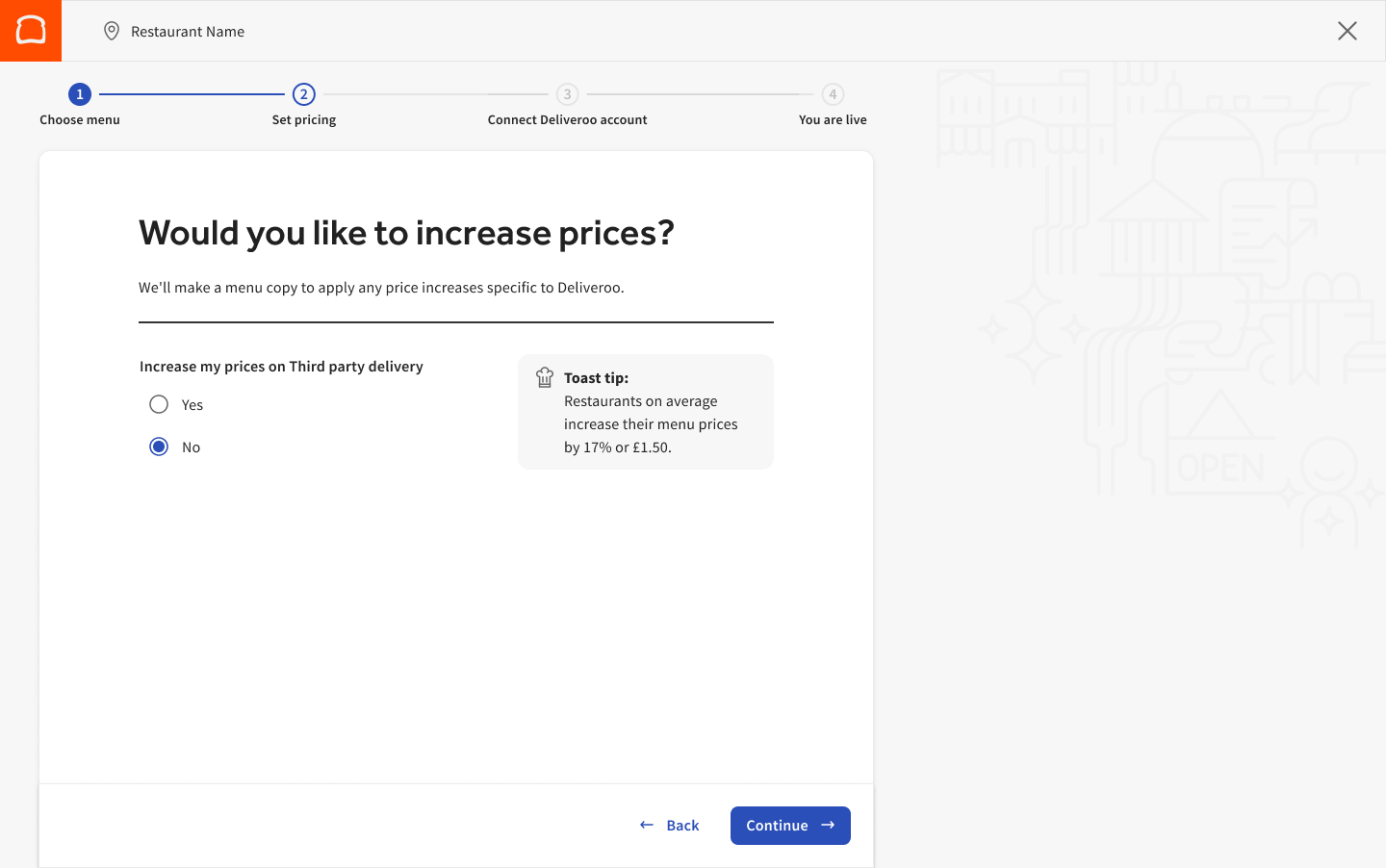The image size is (1386, 868).
Task: Go to Choose menu step
Action: [x=80, y=120]
